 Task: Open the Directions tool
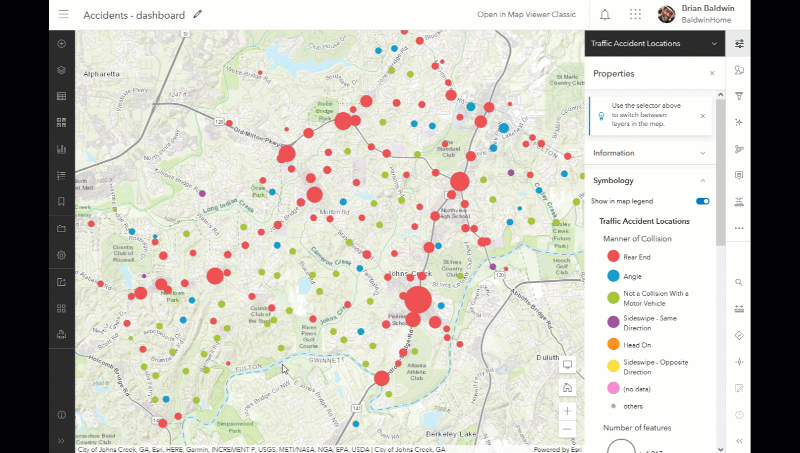739,335
